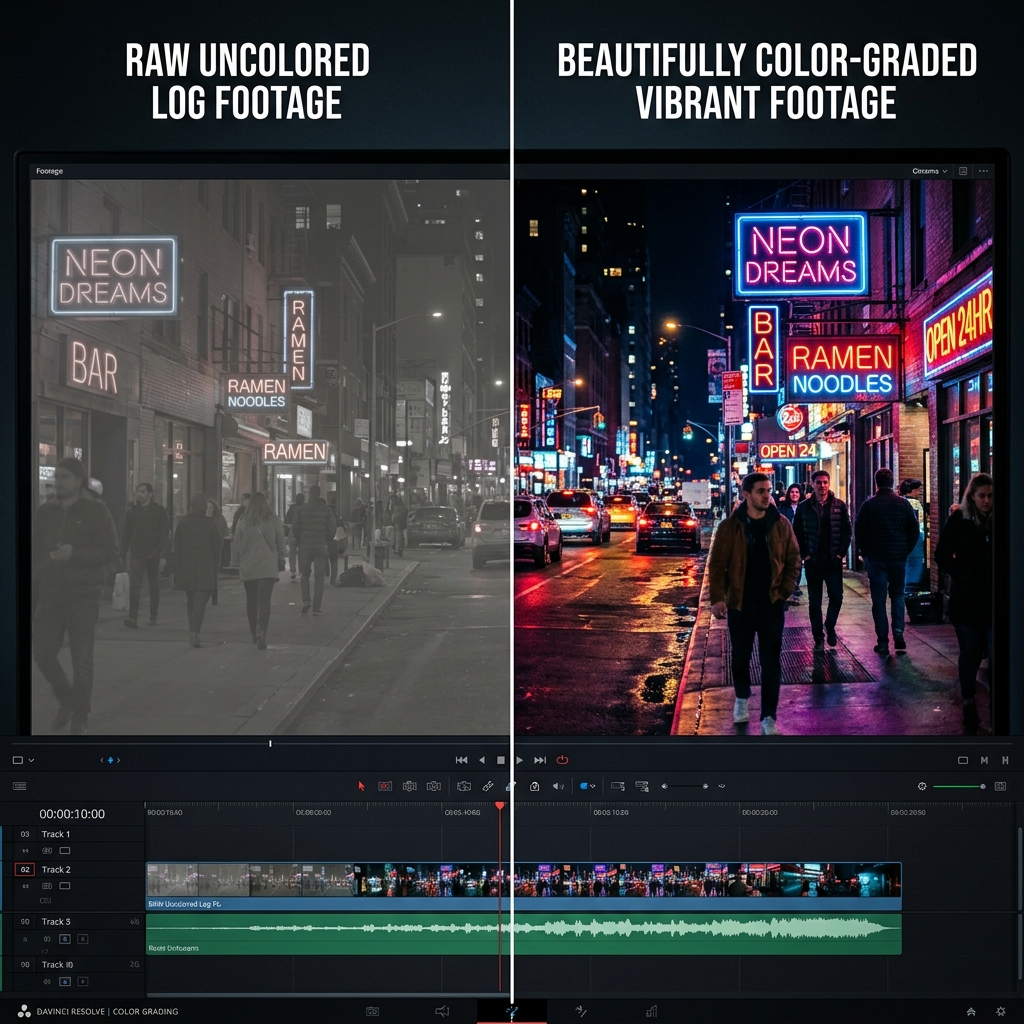1024x1024 pixels.
Task: Toggle Track 1 rectangle enable button
Action: click(65, 850)
